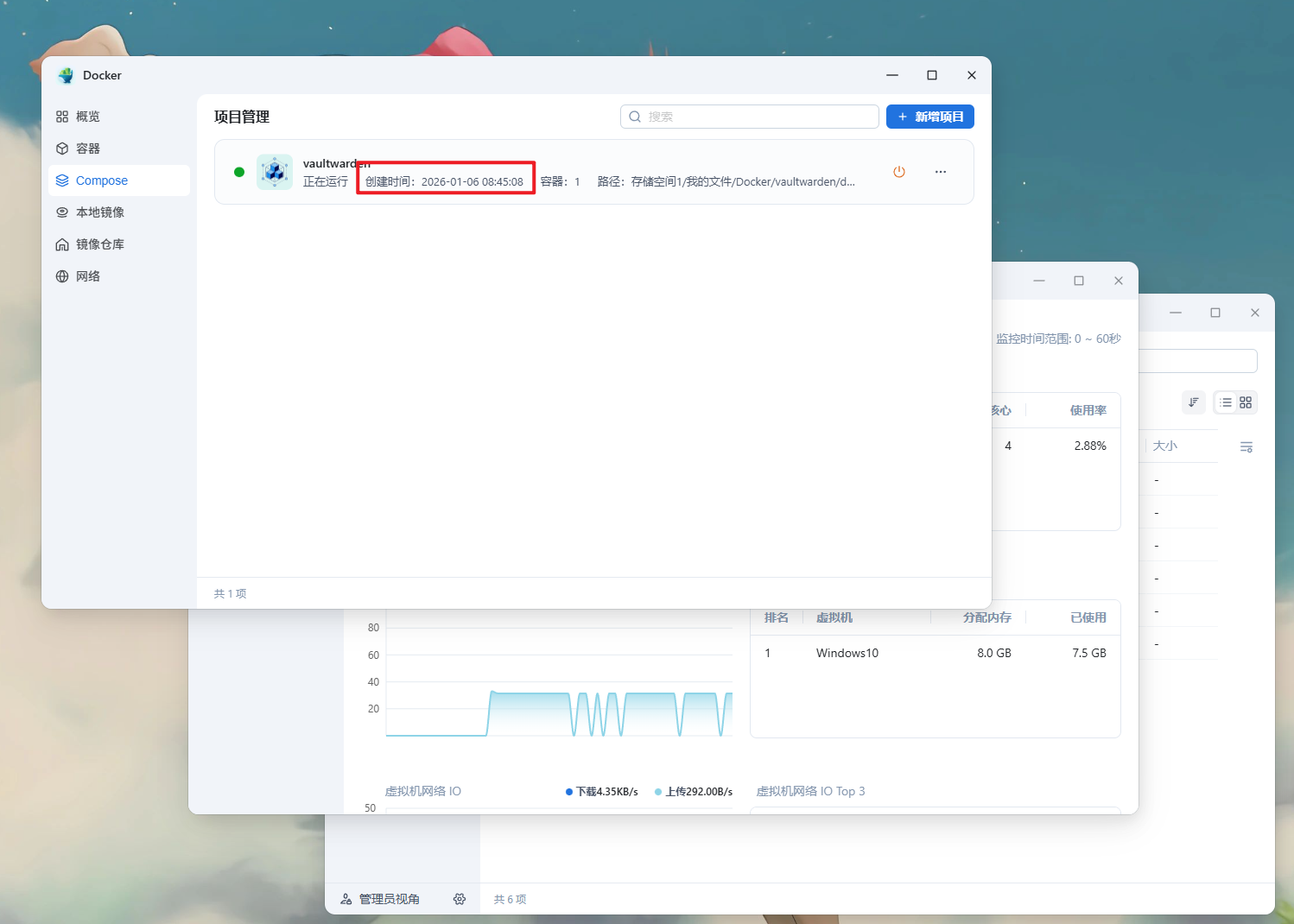The width and height of the screenshot is (1294, 924).
Task: Click the 虚拟机 column header in memory table
Action: 834,617
